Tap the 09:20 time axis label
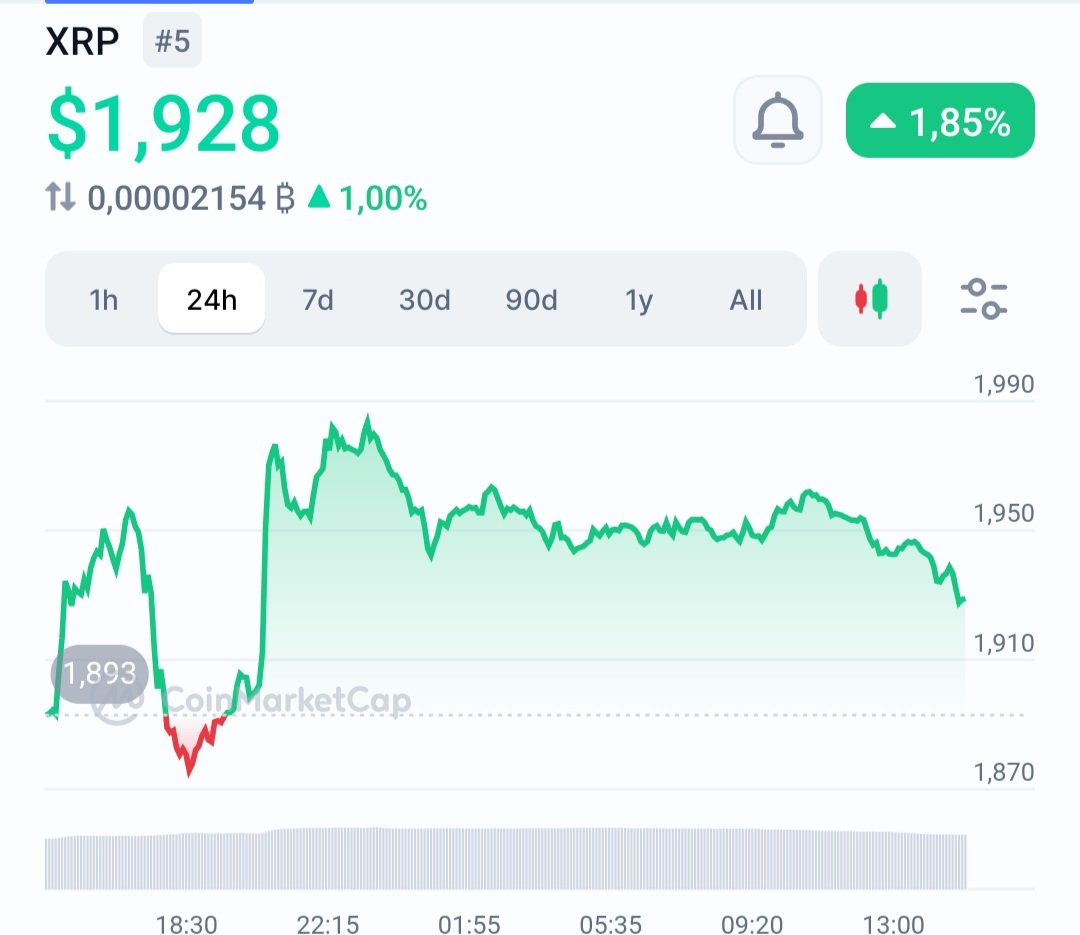1080x935 pixels. tap(752, 924)
